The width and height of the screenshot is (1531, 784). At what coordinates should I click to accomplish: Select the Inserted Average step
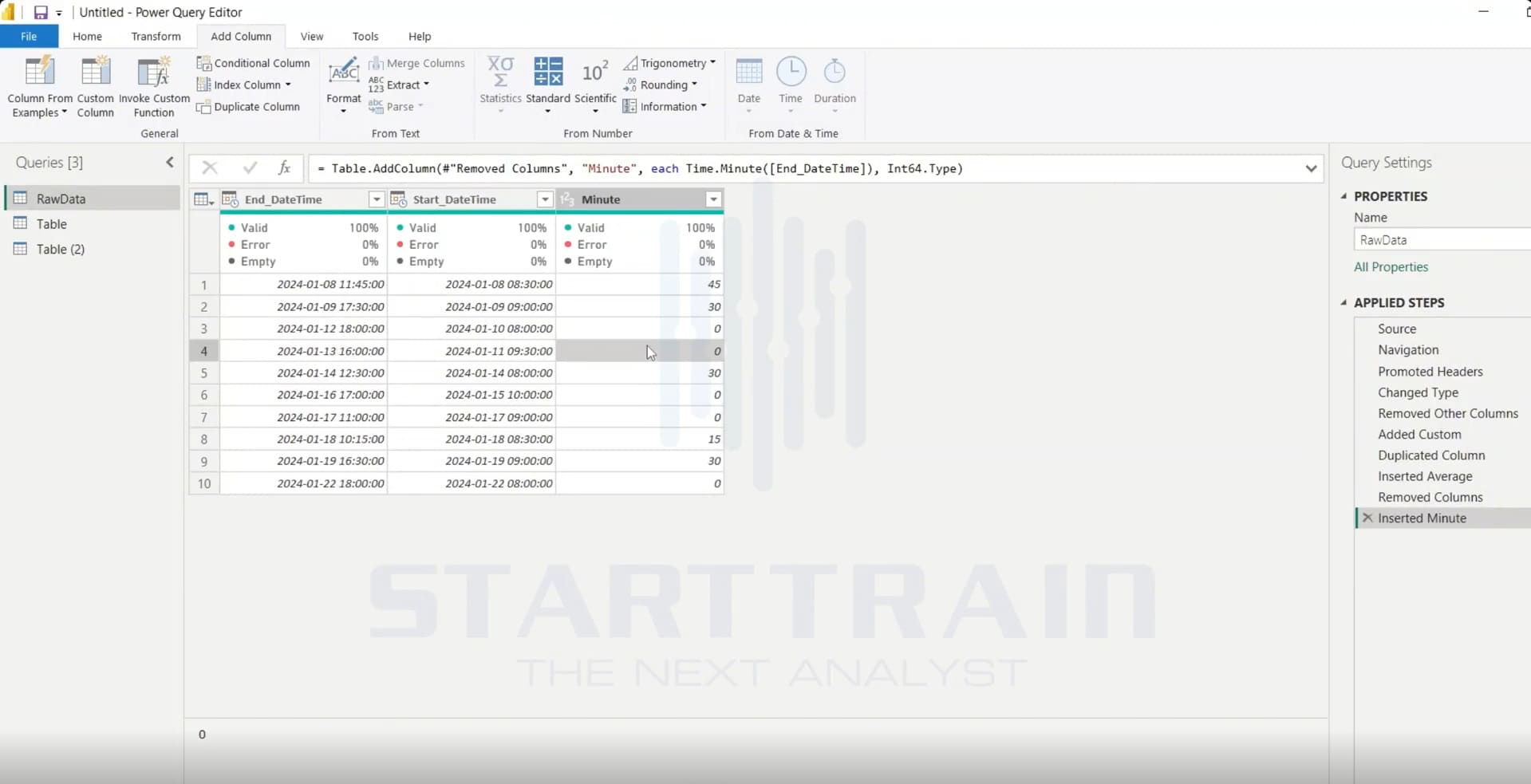1425,476
